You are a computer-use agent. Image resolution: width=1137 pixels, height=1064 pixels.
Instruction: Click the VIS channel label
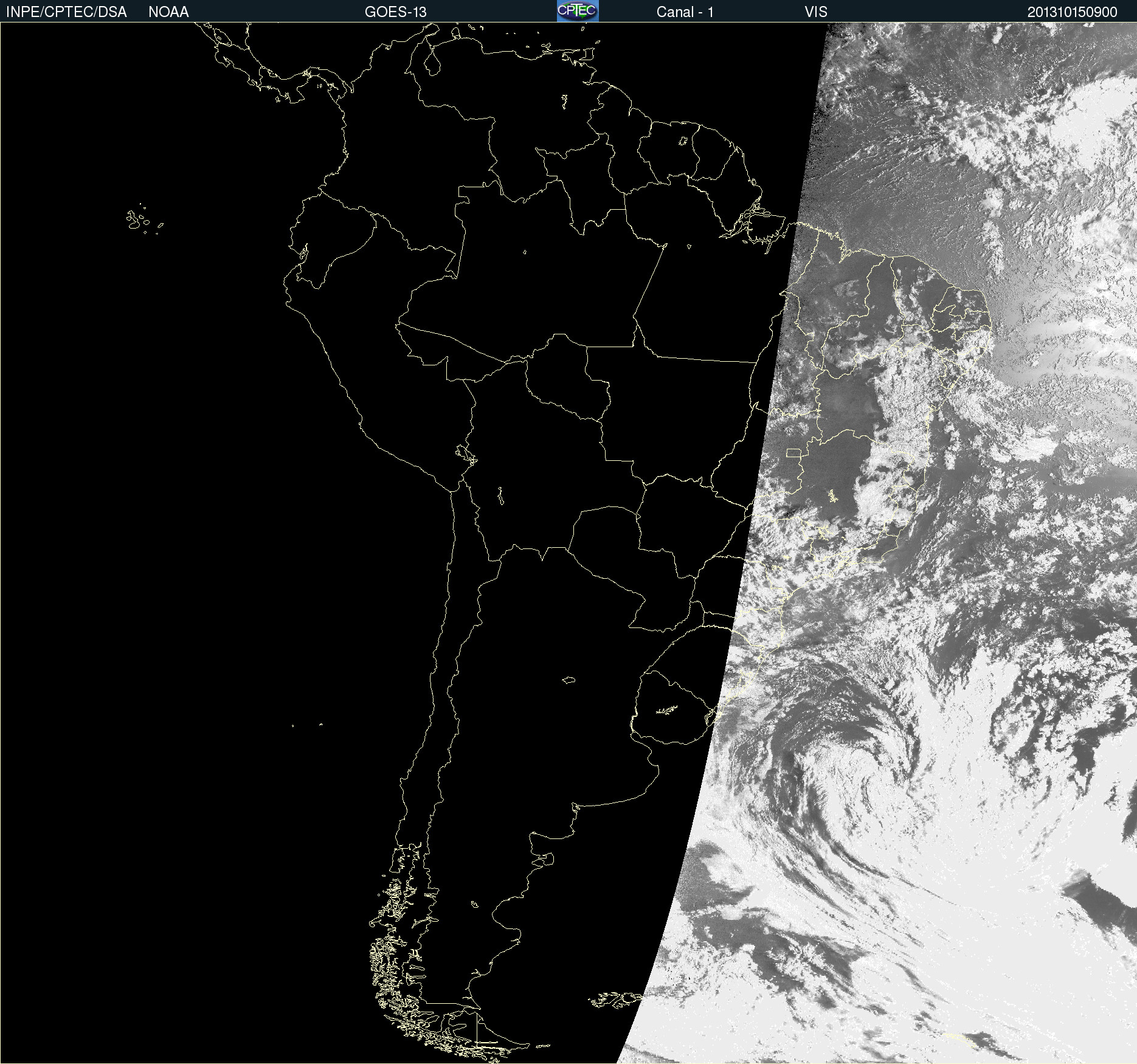click(x=816, y=12)
